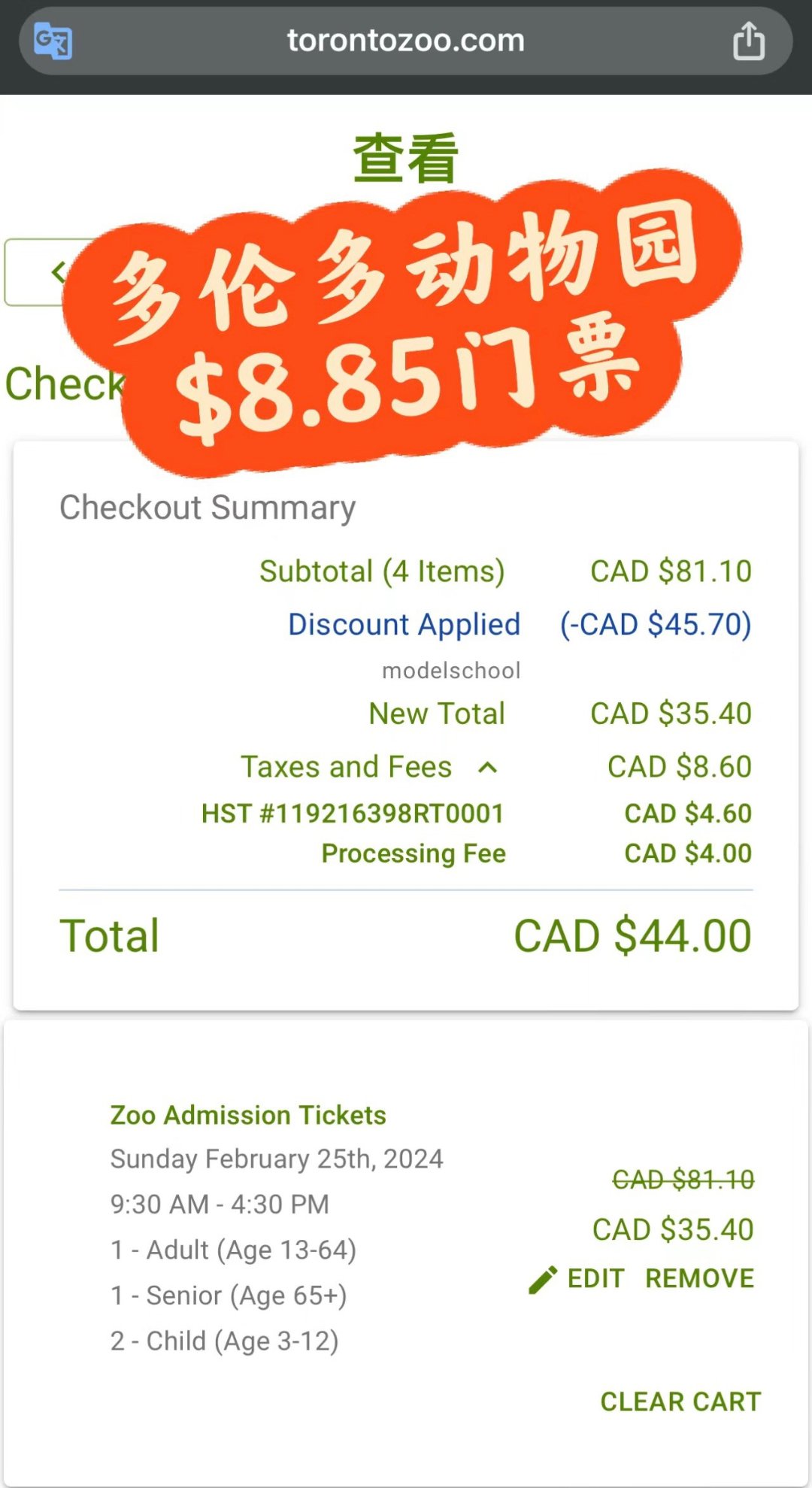
Task: Click the Checkout Summary heading
Action: click(x=208, y=508)
